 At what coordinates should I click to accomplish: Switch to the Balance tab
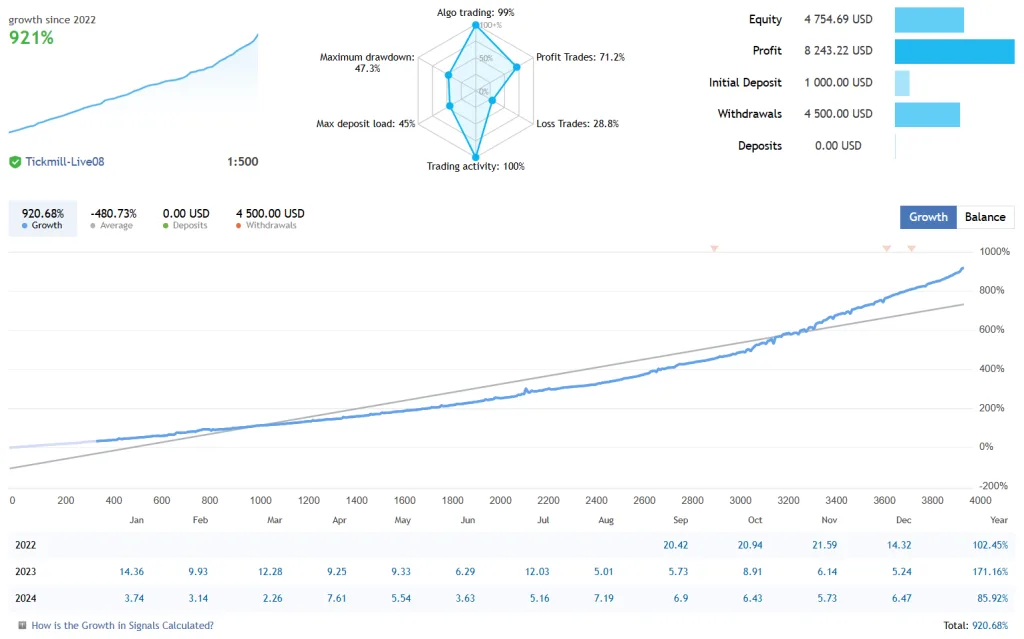986,217
